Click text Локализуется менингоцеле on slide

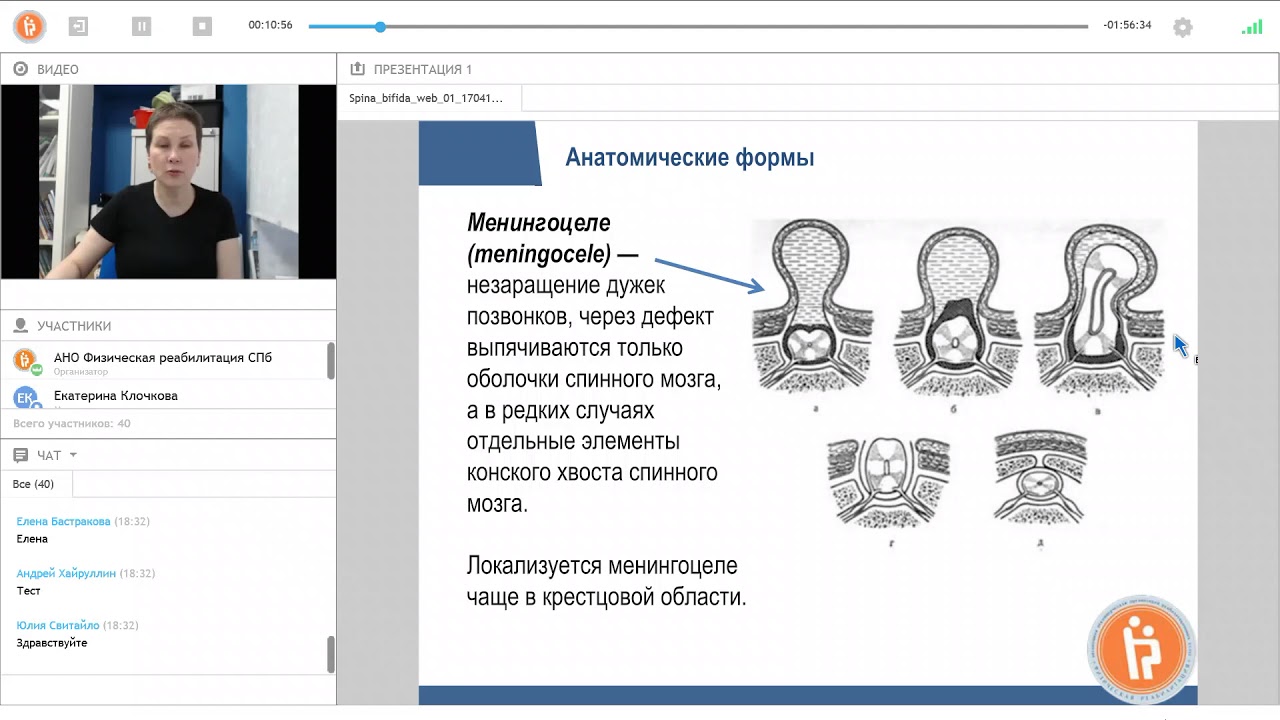coord(602,566)
